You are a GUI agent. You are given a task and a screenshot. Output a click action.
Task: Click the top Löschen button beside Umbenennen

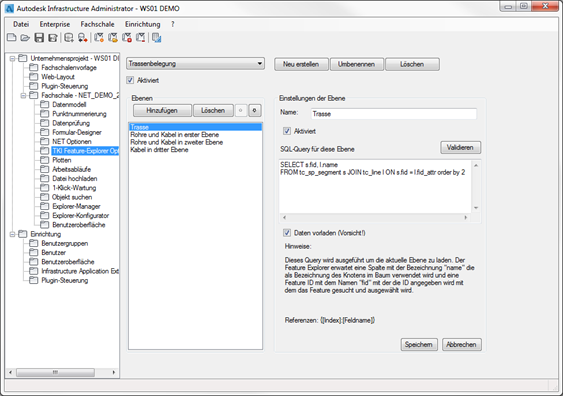(x=412, y=64)
